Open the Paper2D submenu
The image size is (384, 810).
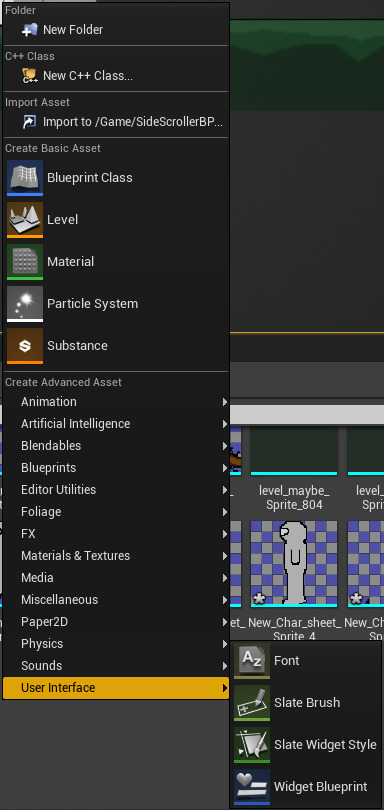click(x=116, y=622)
